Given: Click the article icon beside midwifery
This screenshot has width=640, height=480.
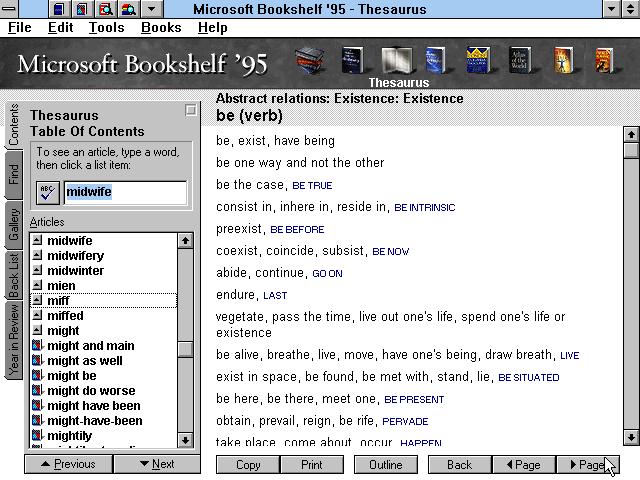Looking at the screenshot, I should [x=37, y=255].
